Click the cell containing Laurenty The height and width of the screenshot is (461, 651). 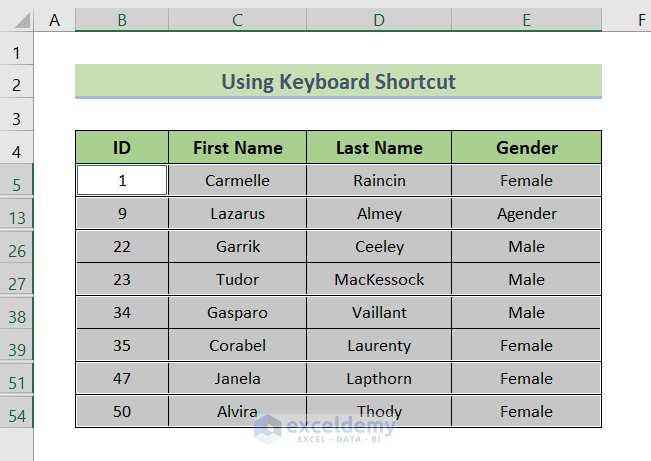[x=379, y=345]
